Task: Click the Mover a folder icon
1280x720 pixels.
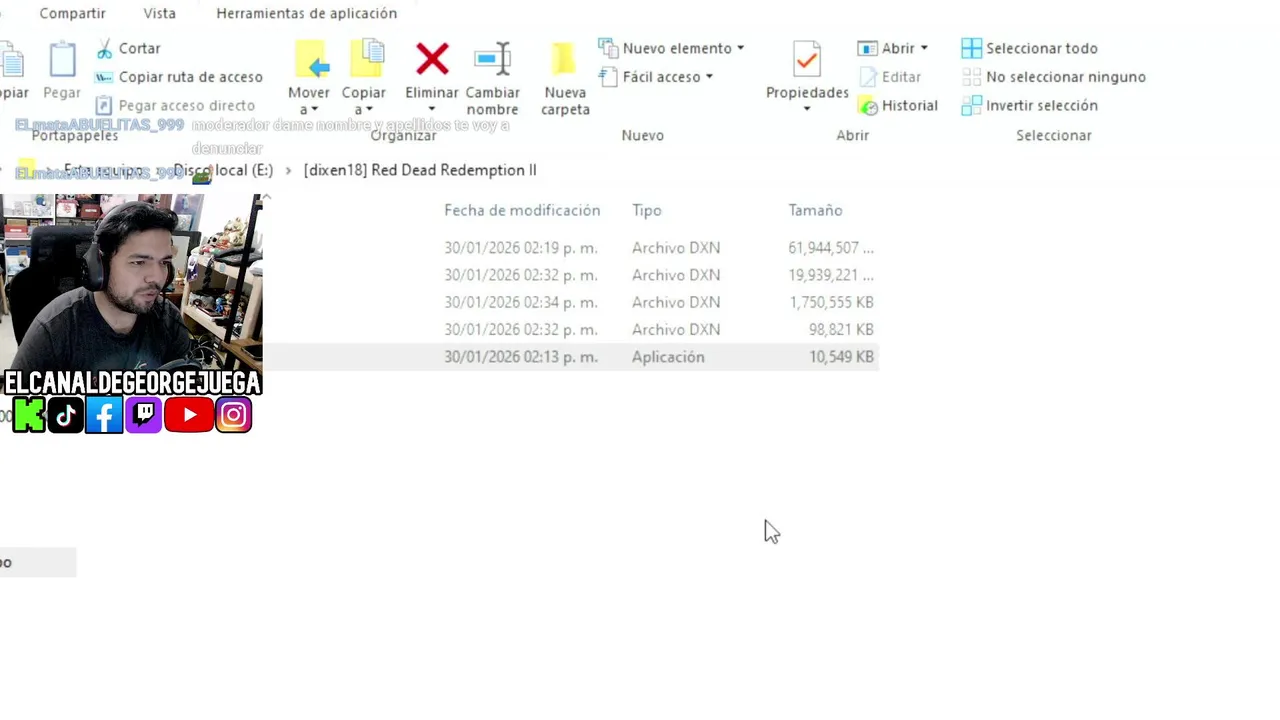Action: coord(312,60)
